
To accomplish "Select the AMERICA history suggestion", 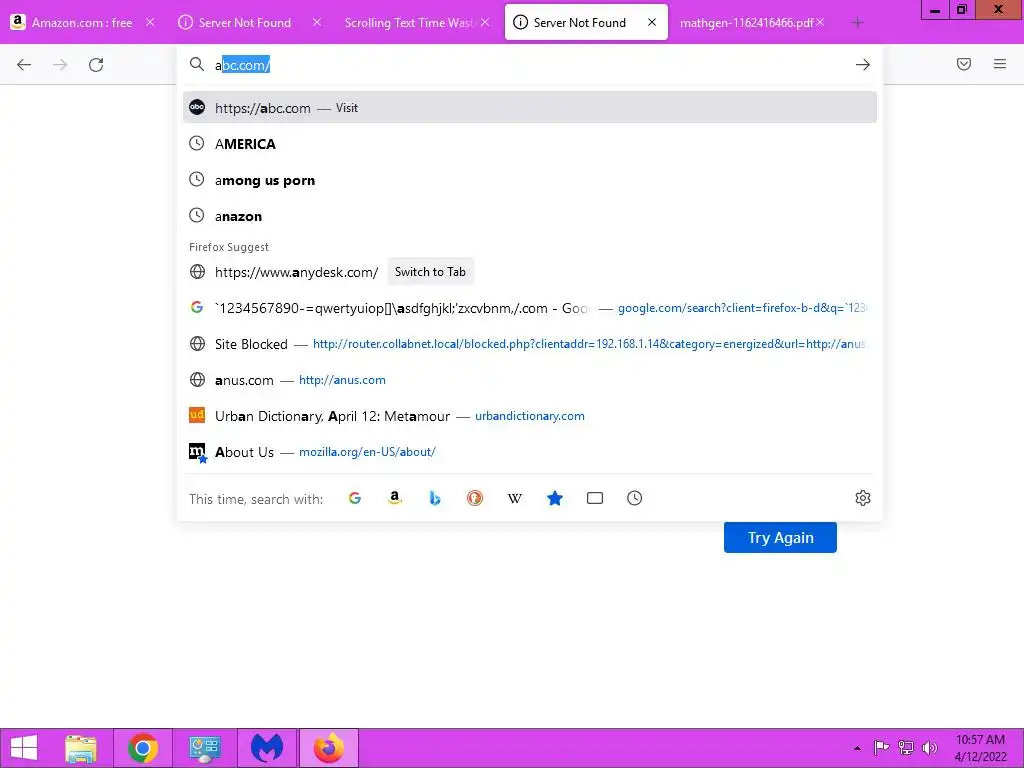I will pos(530,144).
